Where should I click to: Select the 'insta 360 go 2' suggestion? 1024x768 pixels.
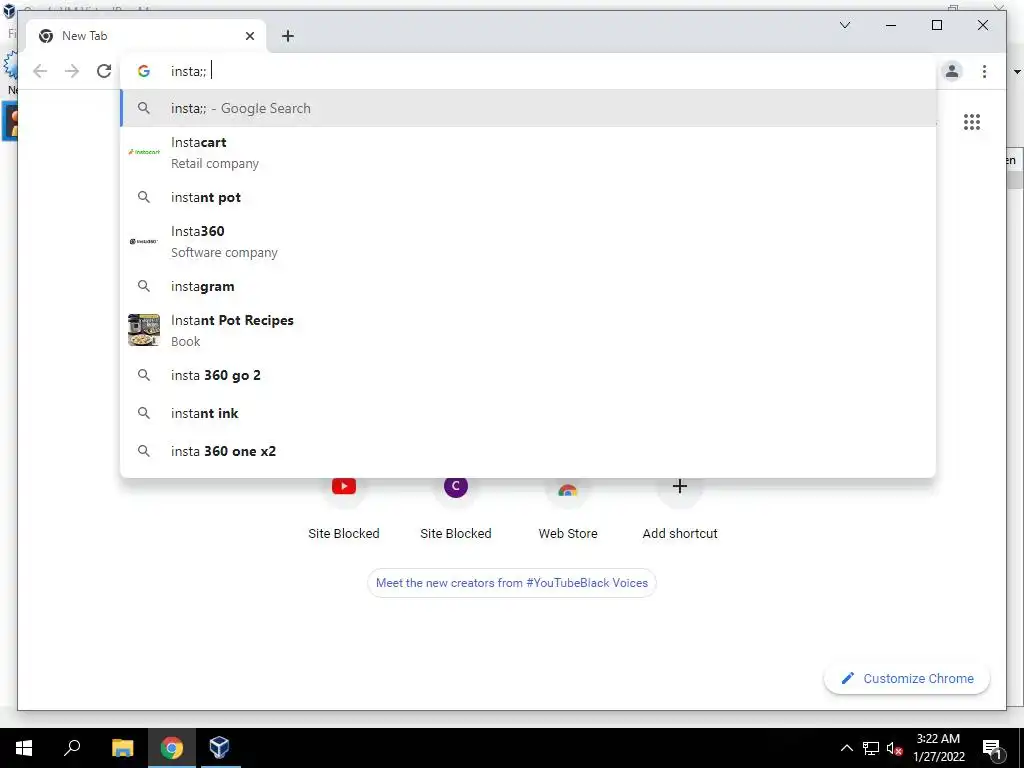click(528, 376)
